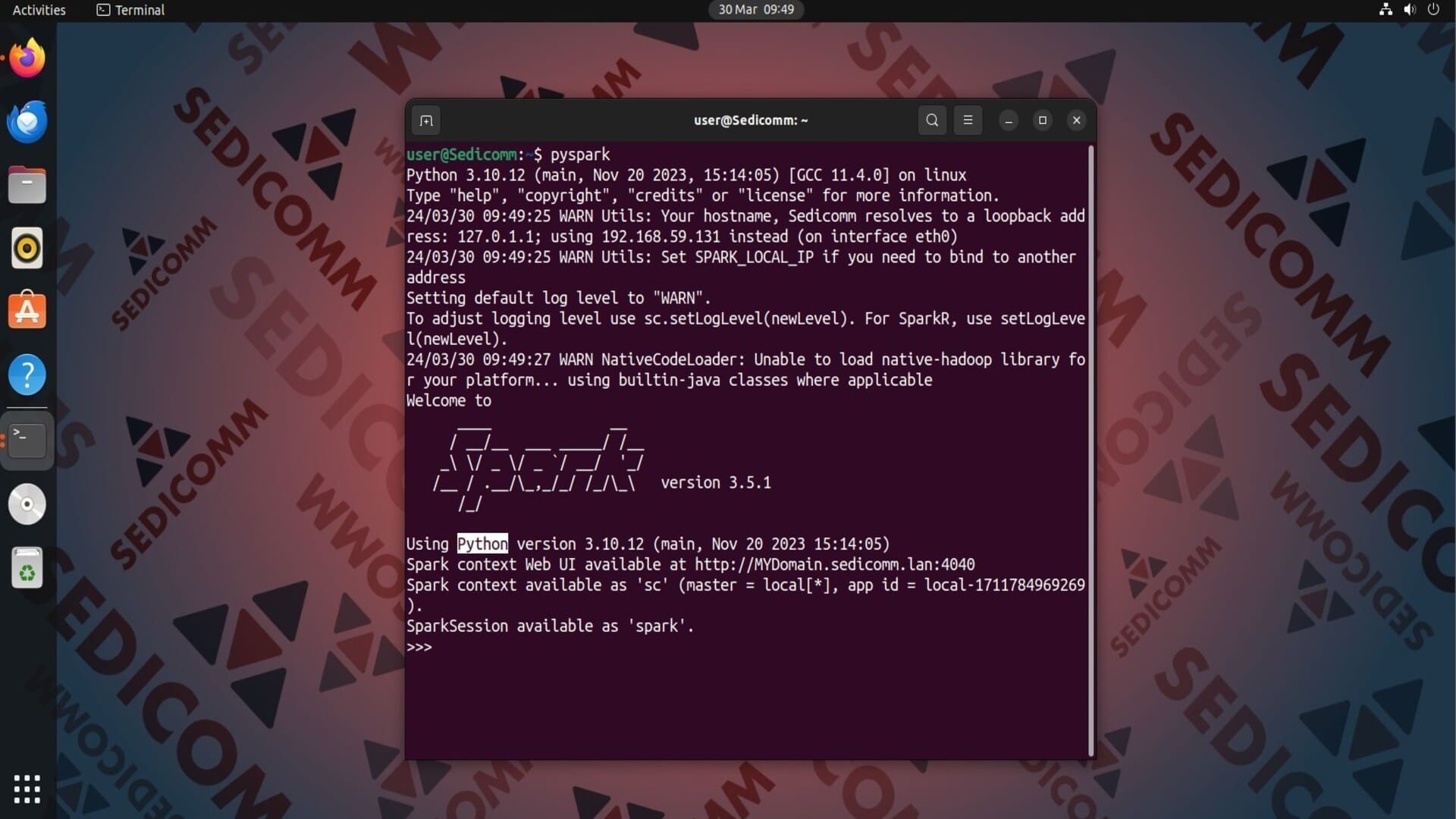The height and width of the screenshot is (819, 1456).
Task: Click the highlighted Python word in terminal
Action: coord(482,544)
